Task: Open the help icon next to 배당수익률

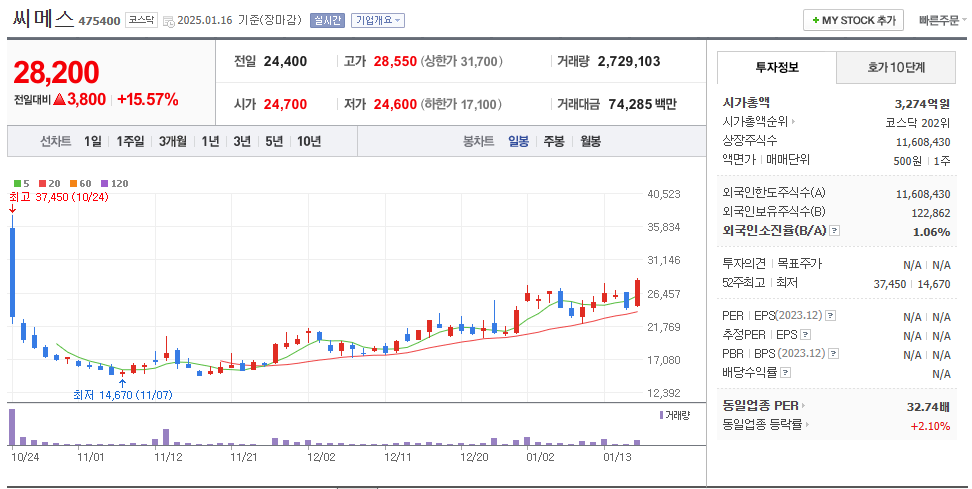Action: coord(785,372)
